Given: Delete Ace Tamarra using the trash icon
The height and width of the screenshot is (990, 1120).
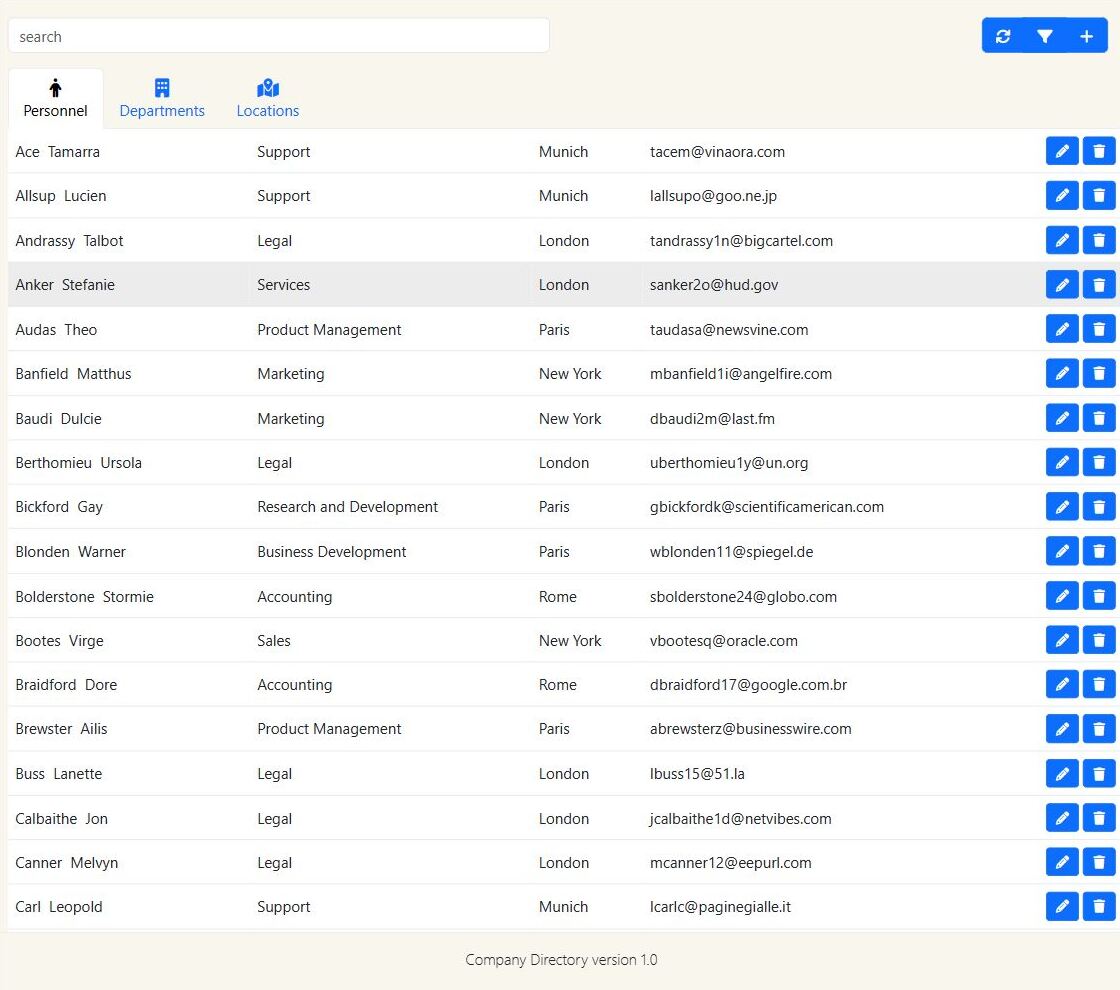Looking at the screenshot, I should 1098,151.
